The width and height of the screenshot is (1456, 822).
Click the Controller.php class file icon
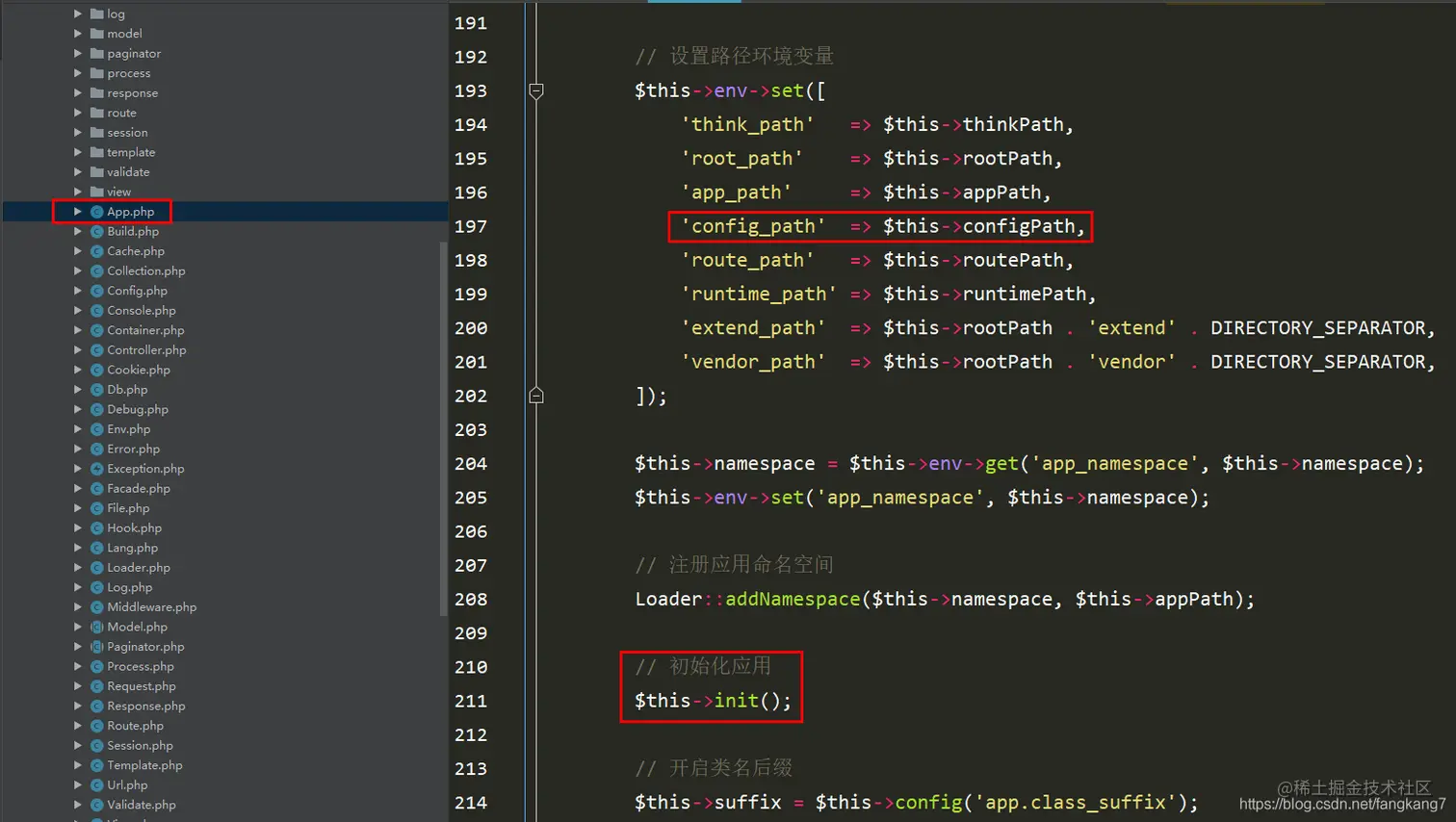(96, 349)
